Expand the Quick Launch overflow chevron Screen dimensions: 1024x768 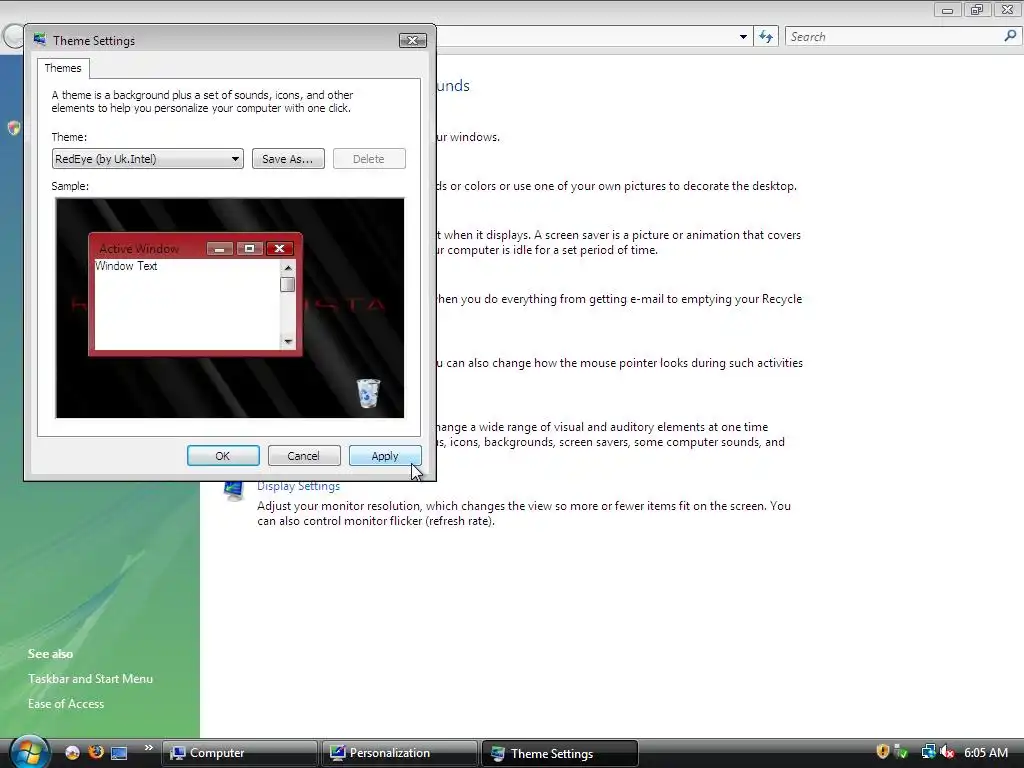click(148, 748)
